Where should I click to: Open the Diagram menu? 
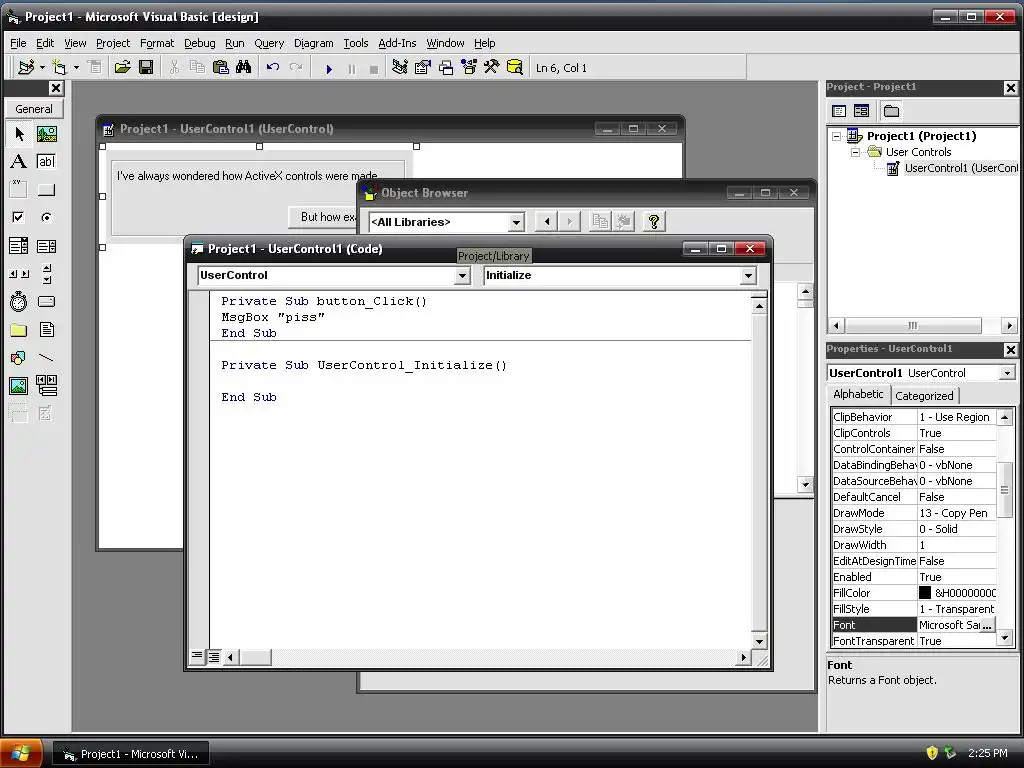coord(313,43)
